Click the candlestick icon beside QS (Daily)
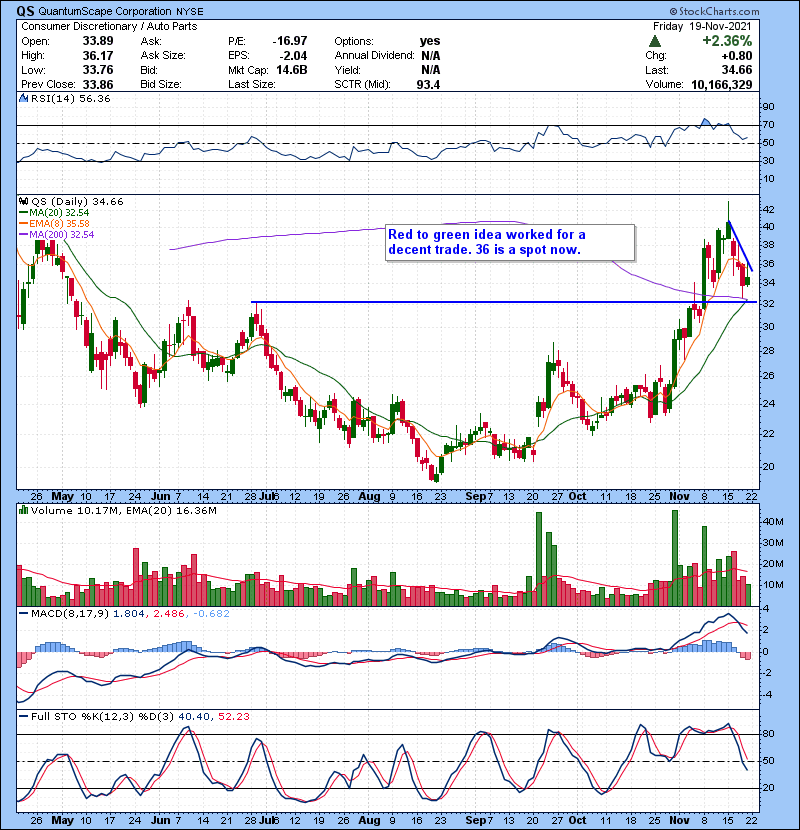This screenshot has width=800, height=830. 23,201
